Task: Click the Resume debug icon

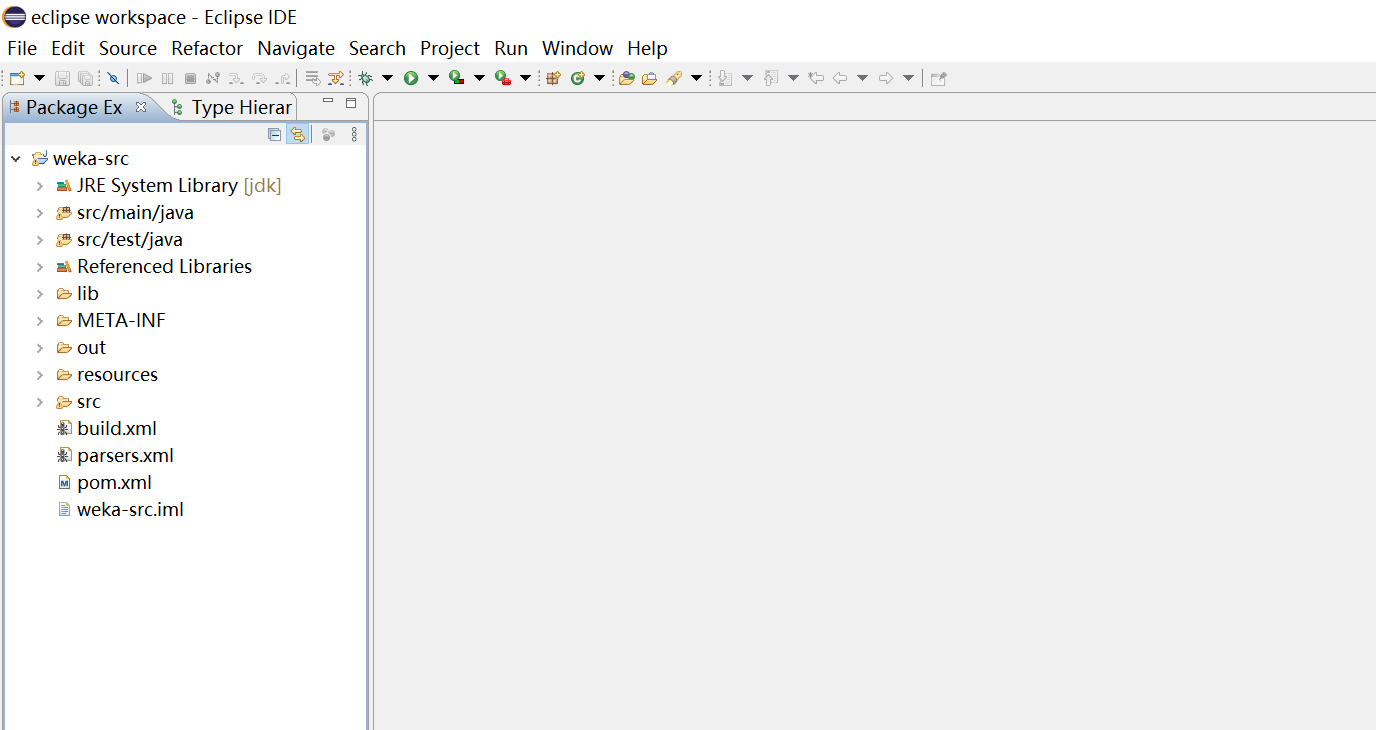Action: click(x=145, y=78)
